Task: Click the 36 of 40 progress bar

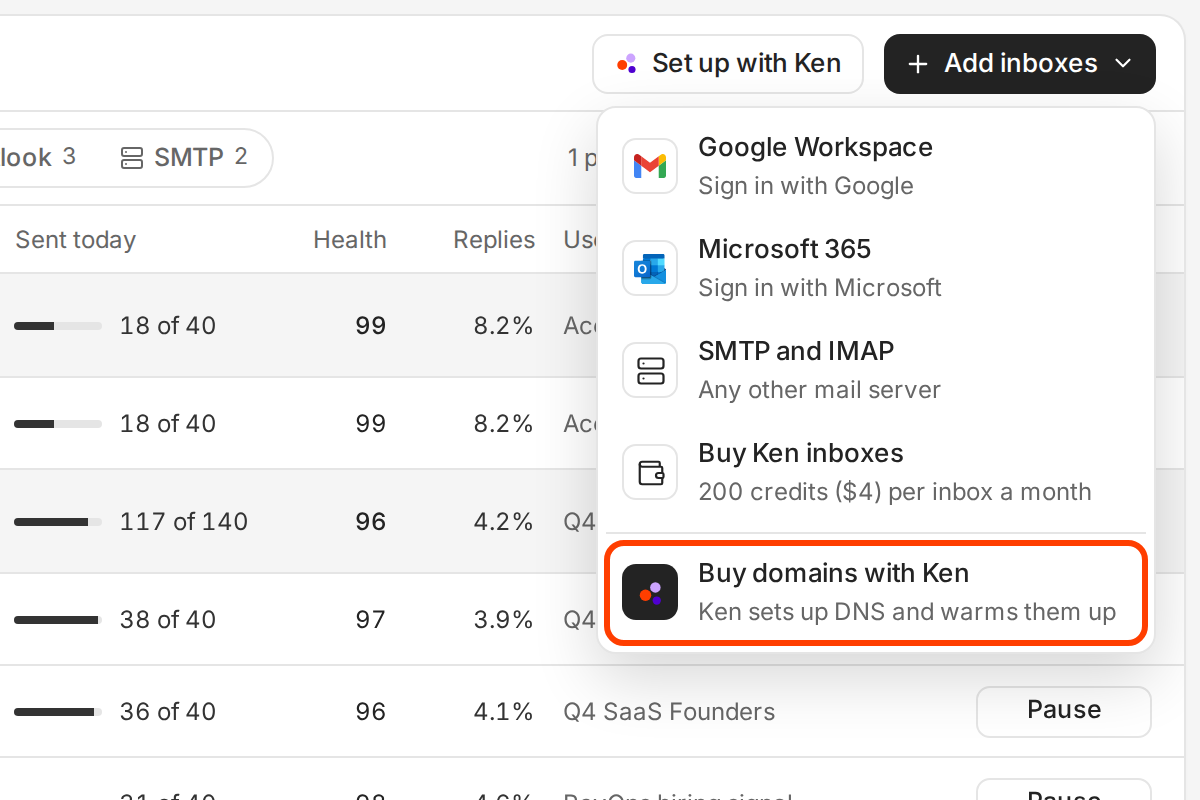Action: pos(58,712)
